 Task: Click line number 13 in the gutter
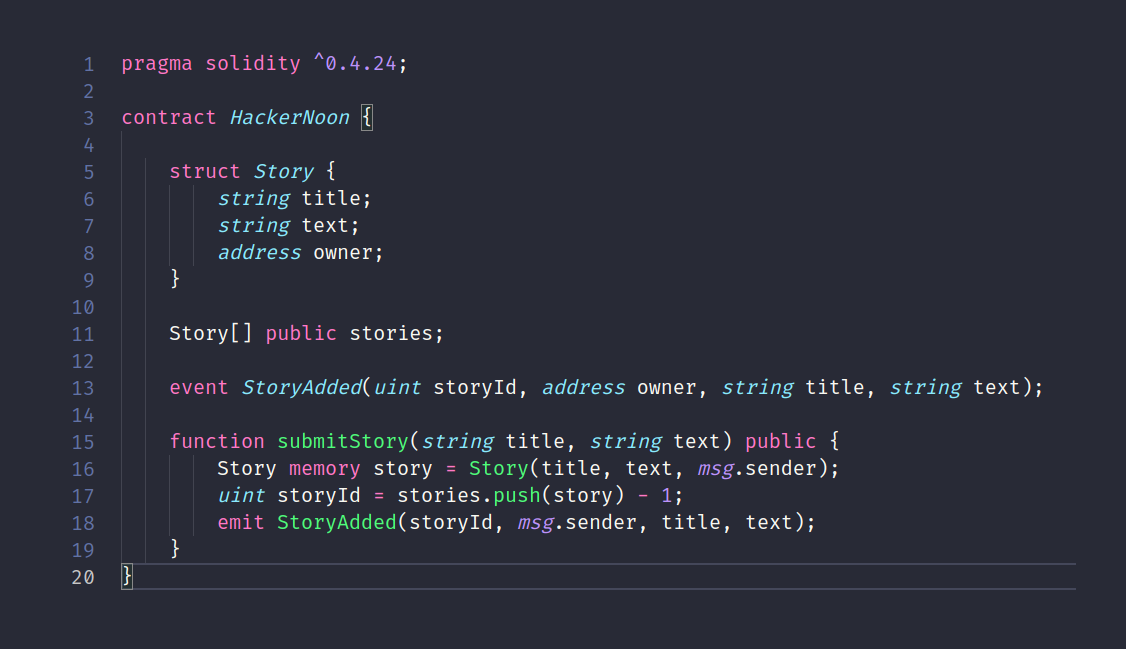click(83, 388)
